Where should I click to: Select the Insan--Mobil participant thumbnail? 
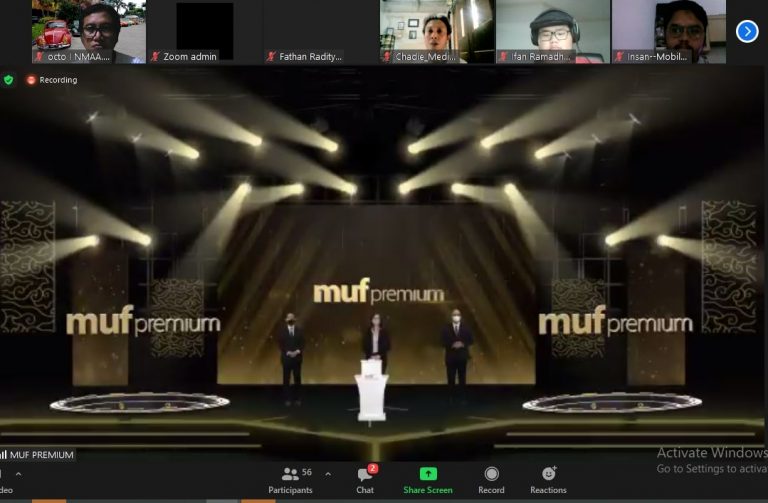[x=669, y=32]
